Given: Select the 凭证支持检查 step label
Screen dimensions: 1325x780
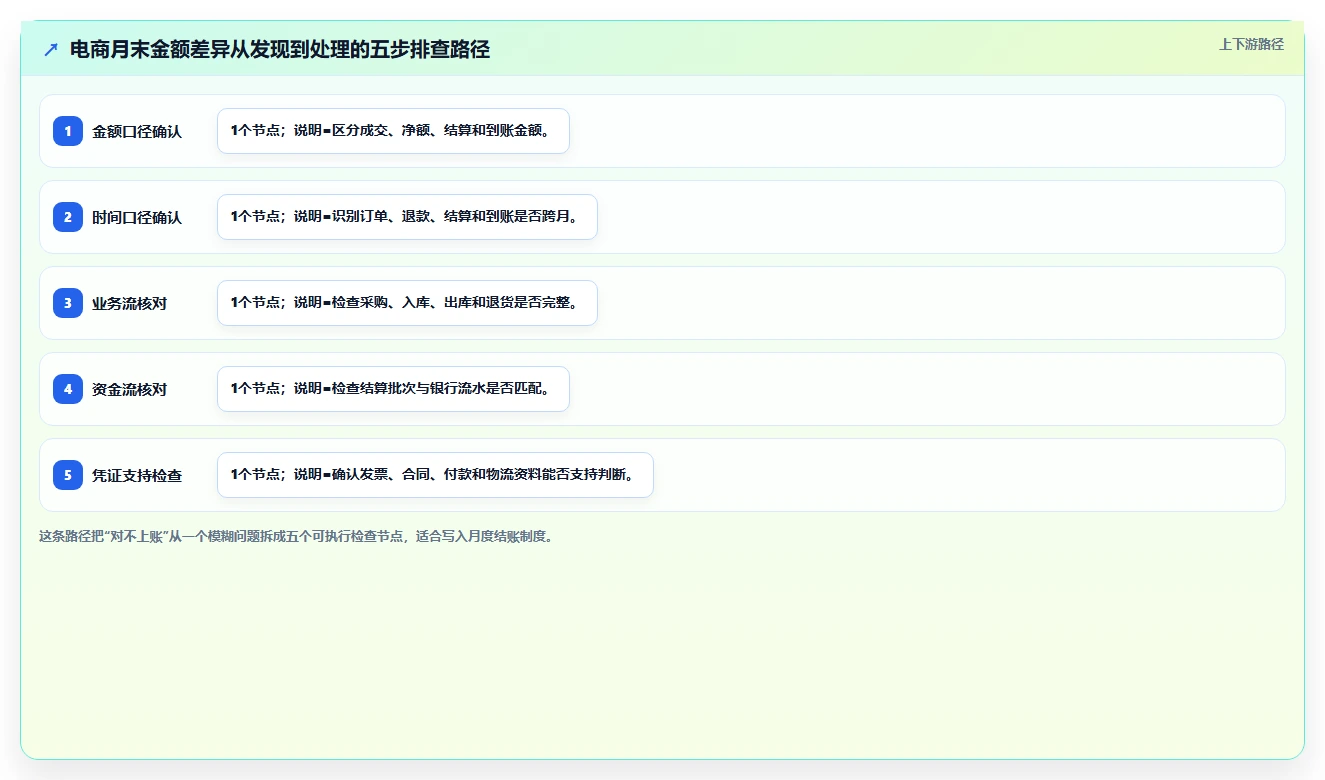Looking at the screenshot, I should [137, 475].
